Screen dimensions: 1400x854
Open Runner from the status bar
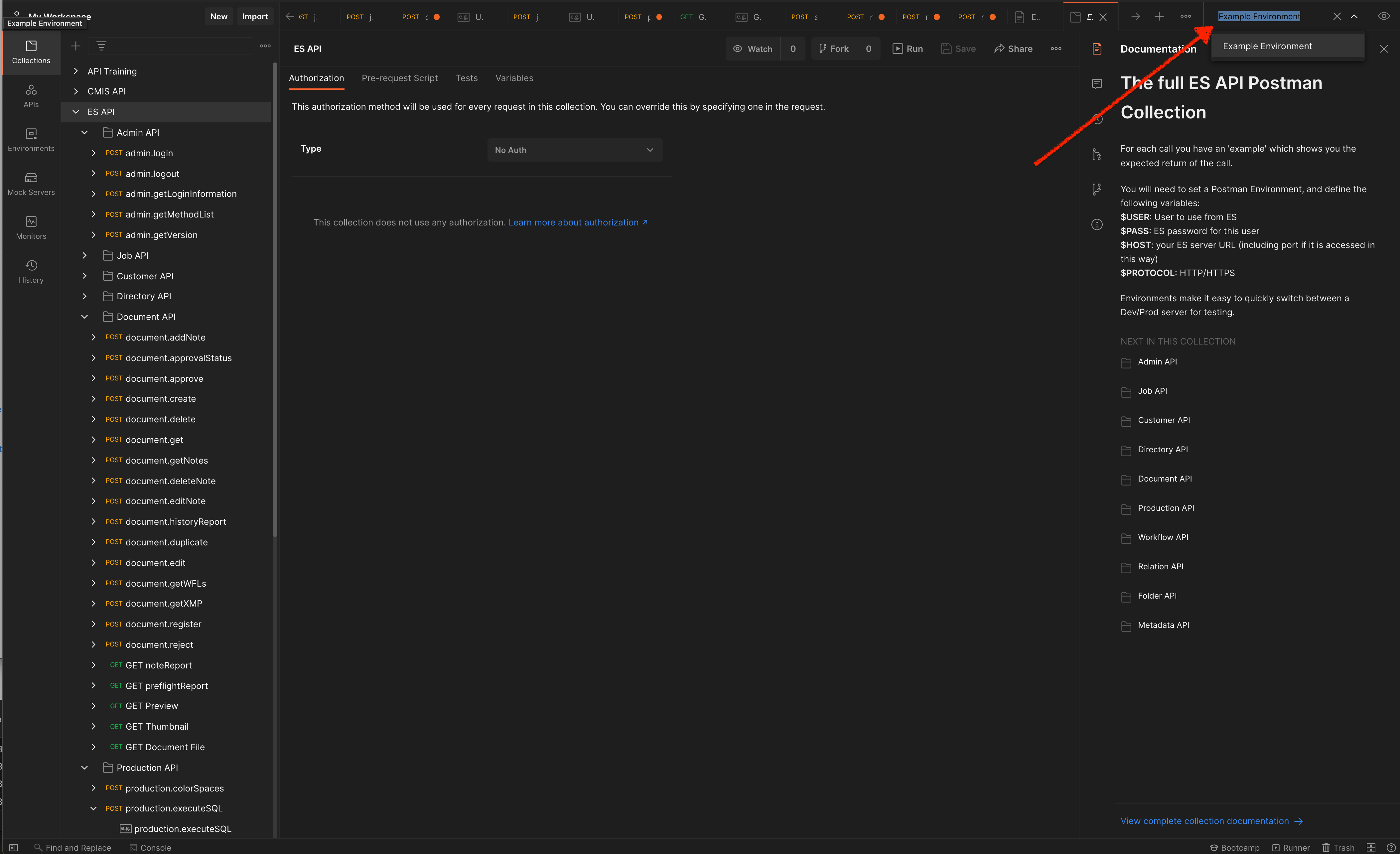pyautogui.click(x=1290, y=847)
